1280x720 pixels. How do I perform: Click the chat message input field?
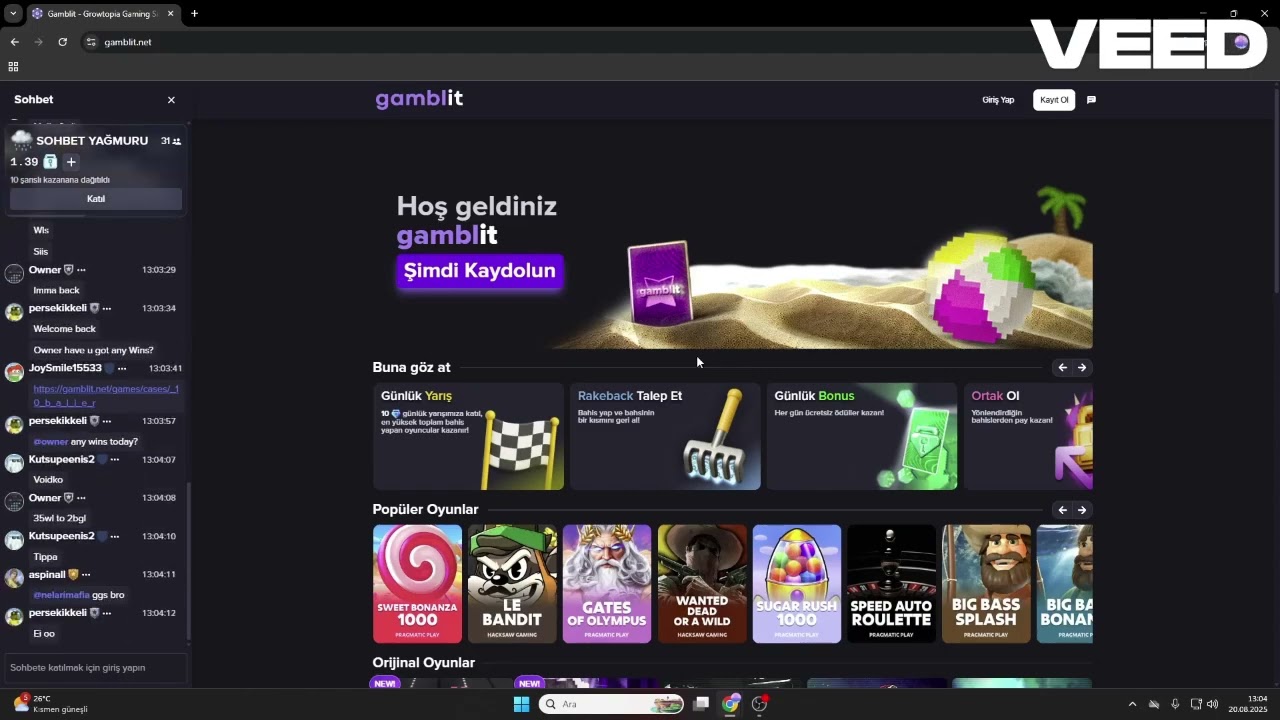click(x=96, y=668)
